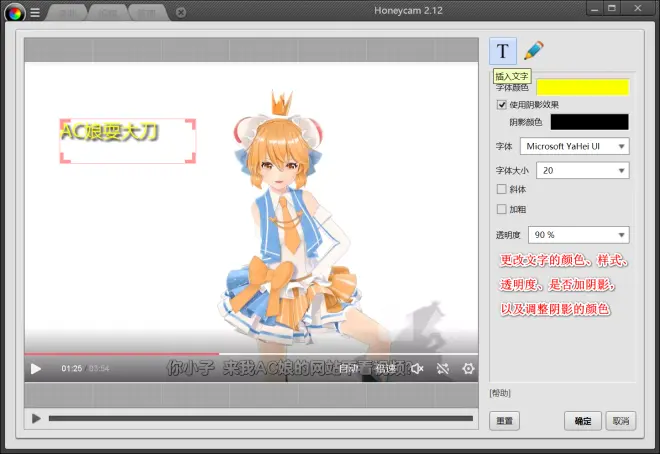This screenshot has width=660, height=454.
Task: Click the preview progress bar below the video
Action: 261,419
